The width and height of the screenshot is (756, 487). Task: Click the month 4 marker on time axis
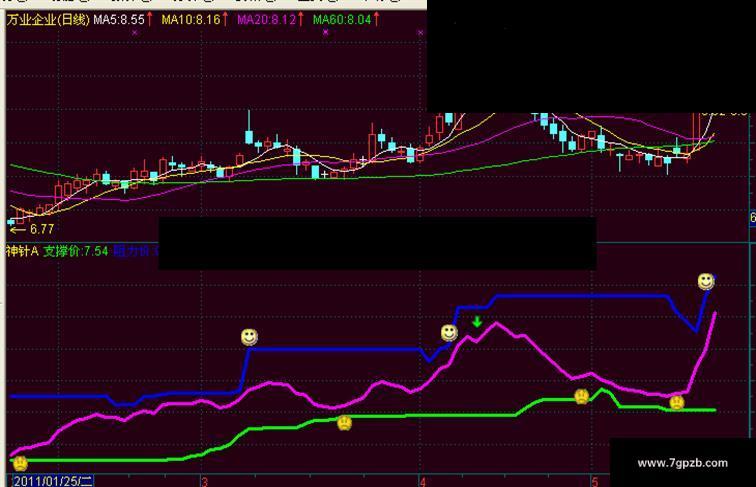pos(423,481)
